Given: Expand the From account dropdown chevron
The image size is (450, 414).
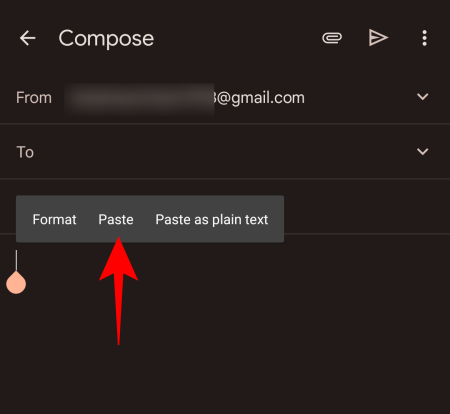Looking at the screenshot, I should (x=423, y=97).
